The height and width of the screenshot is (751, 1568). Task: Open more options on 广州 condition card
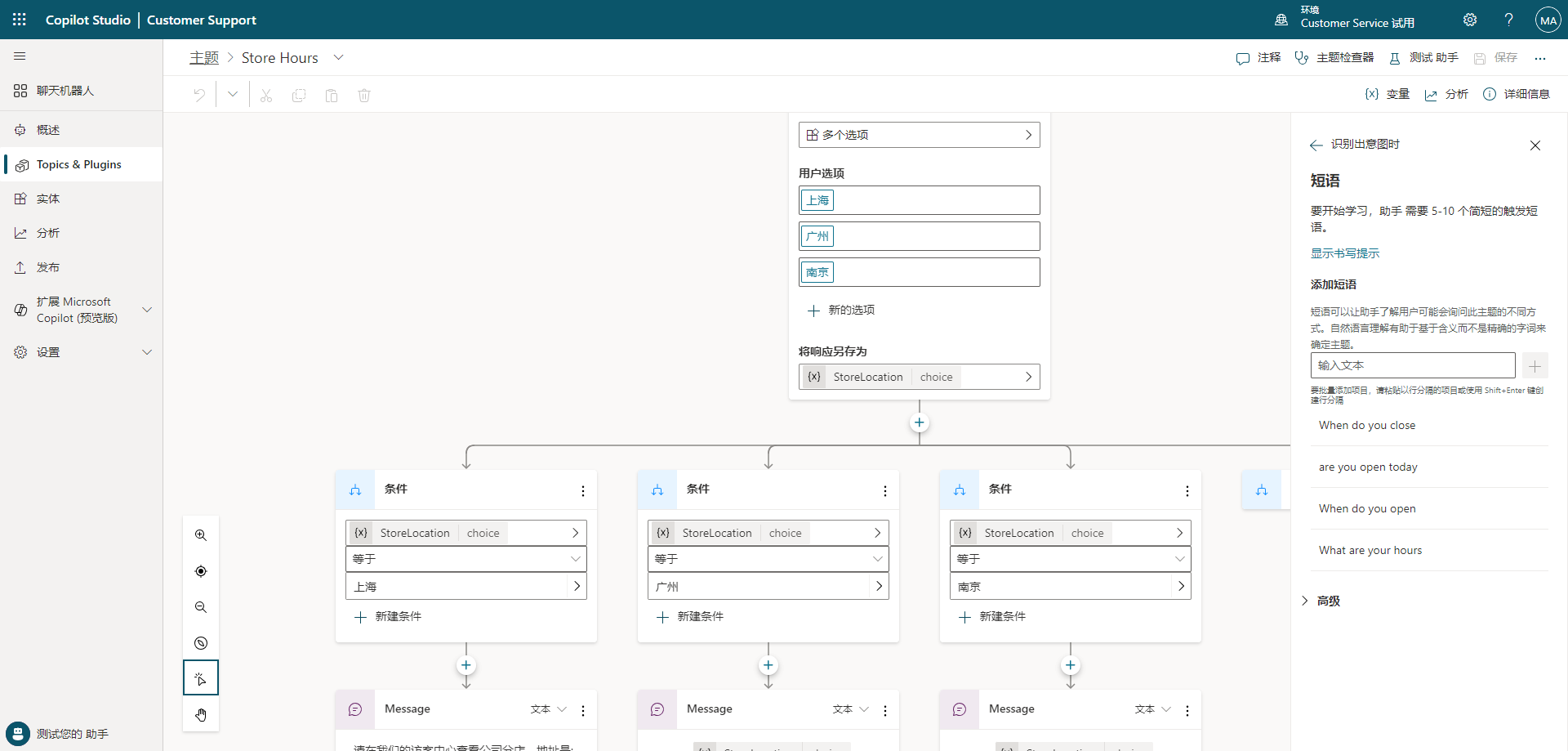[885, 490]
